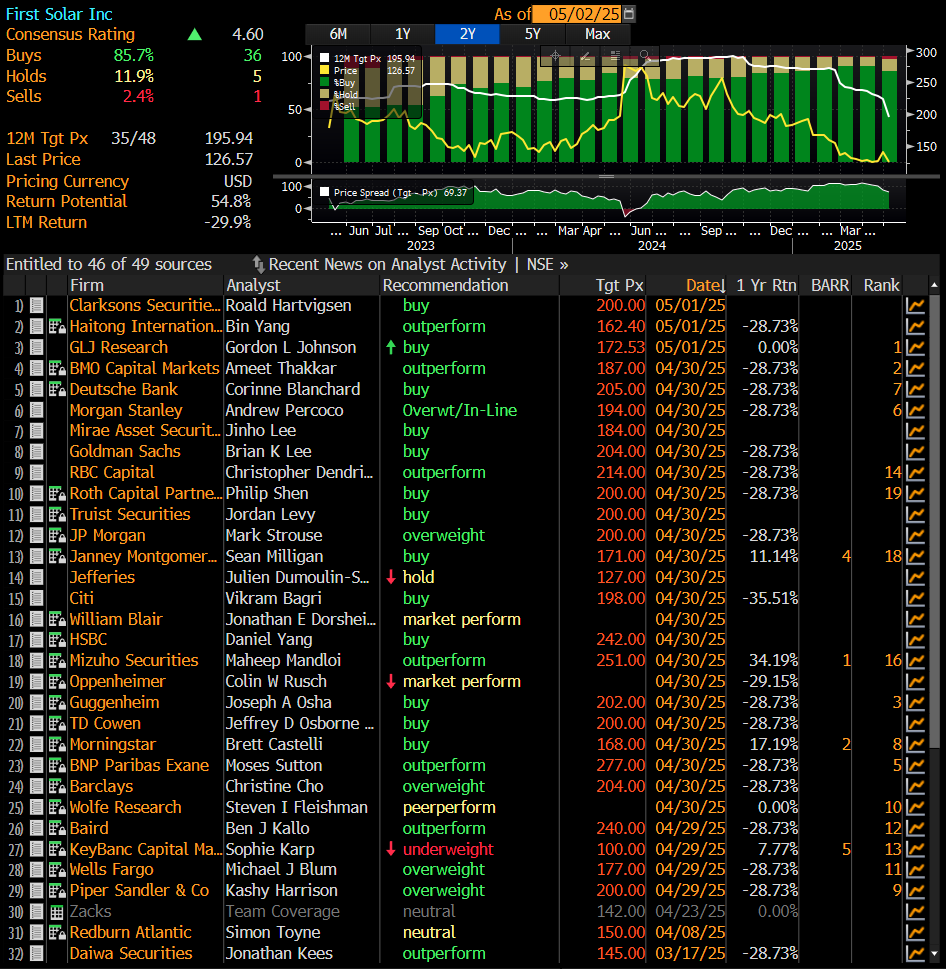This screenshot has height=969, width=946.
Task: Click the locked model icon for JP Morgan
Action: 57,535
